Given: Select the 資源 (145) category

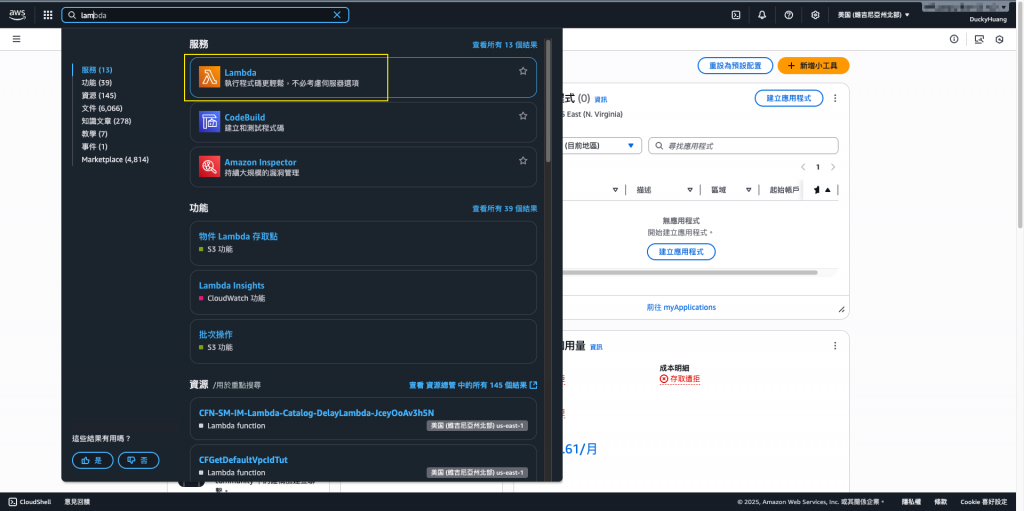Looking at the screenshot, I should [99, 95].
